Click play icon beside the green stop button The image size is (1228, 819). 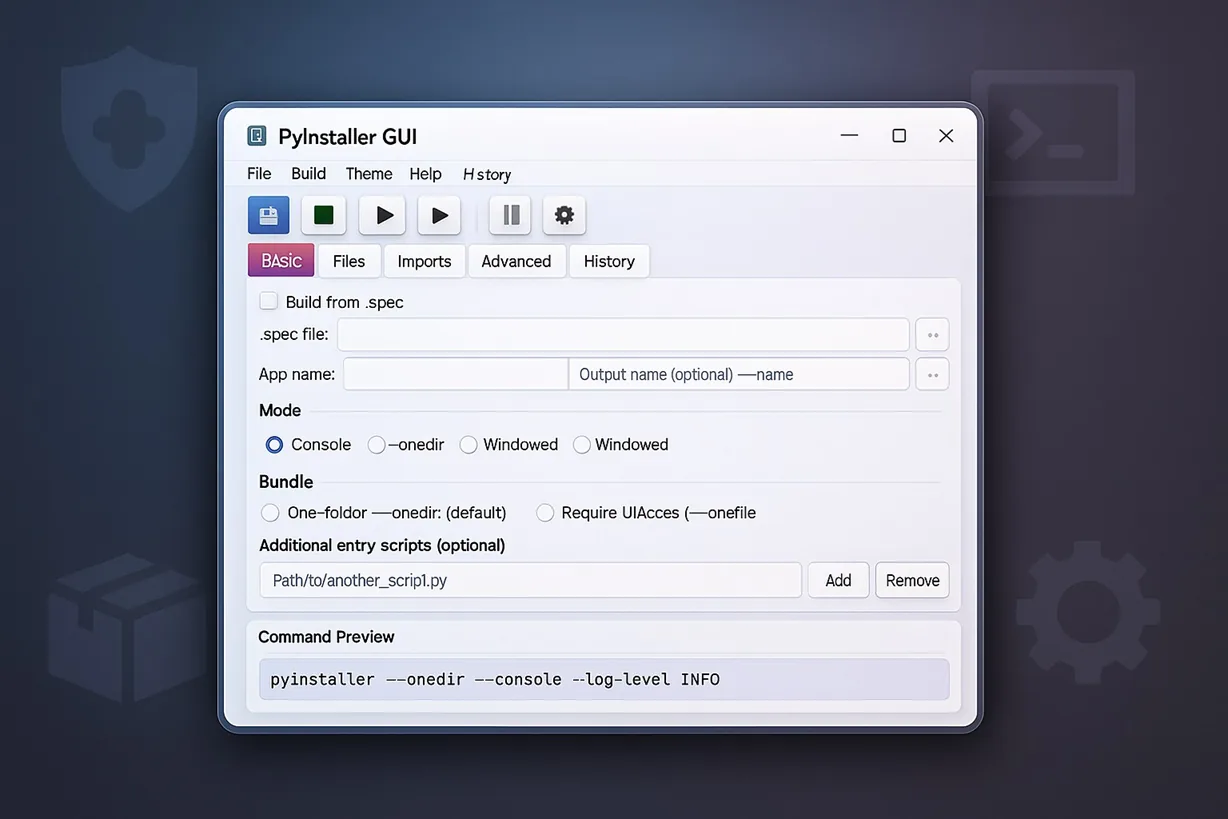[x=382, y=215]
